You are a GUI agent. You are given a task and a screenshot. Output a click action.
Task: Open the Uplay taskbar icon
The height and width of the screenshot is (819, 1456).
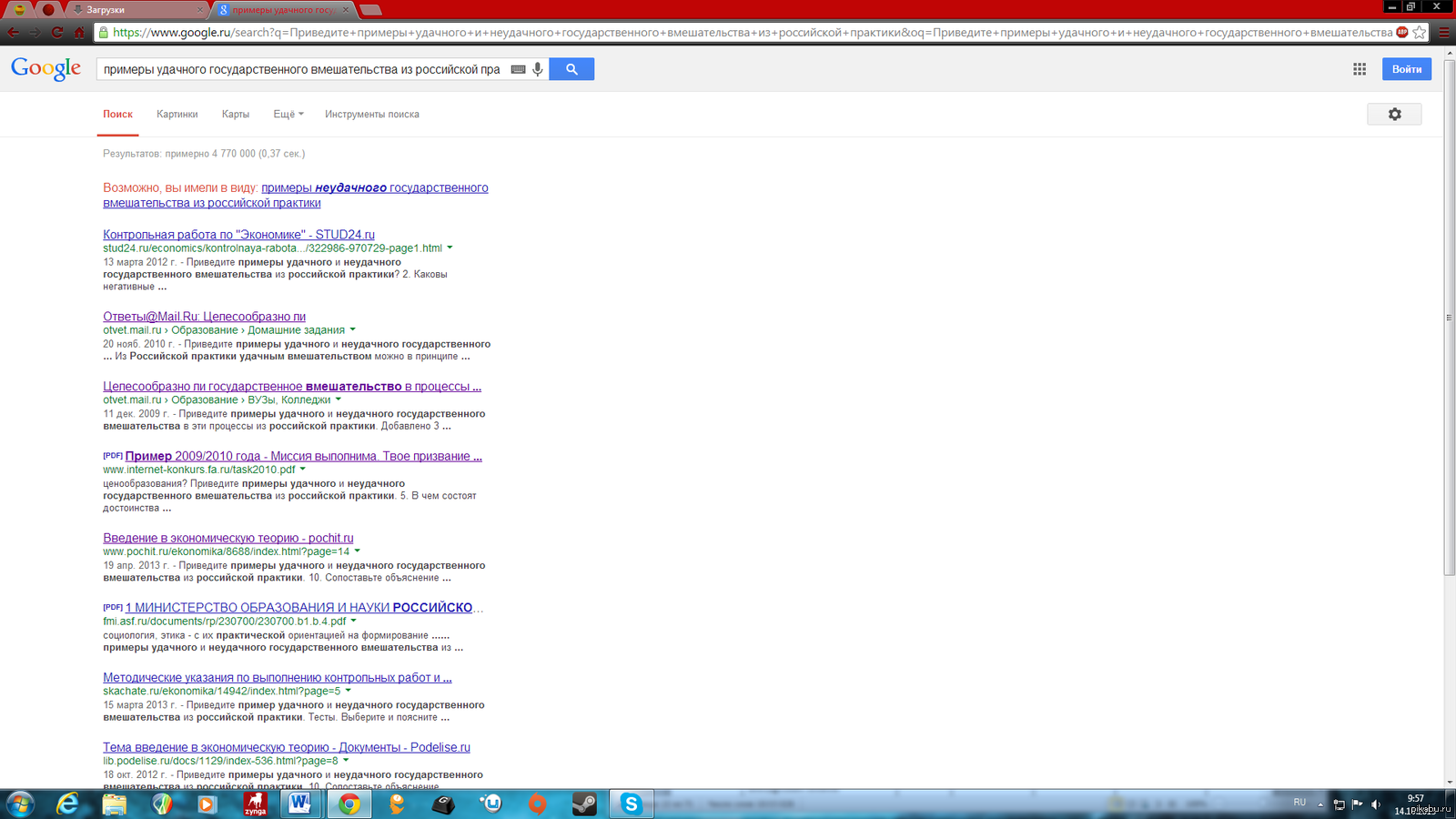pyautogui.click(x=491, y=804)
